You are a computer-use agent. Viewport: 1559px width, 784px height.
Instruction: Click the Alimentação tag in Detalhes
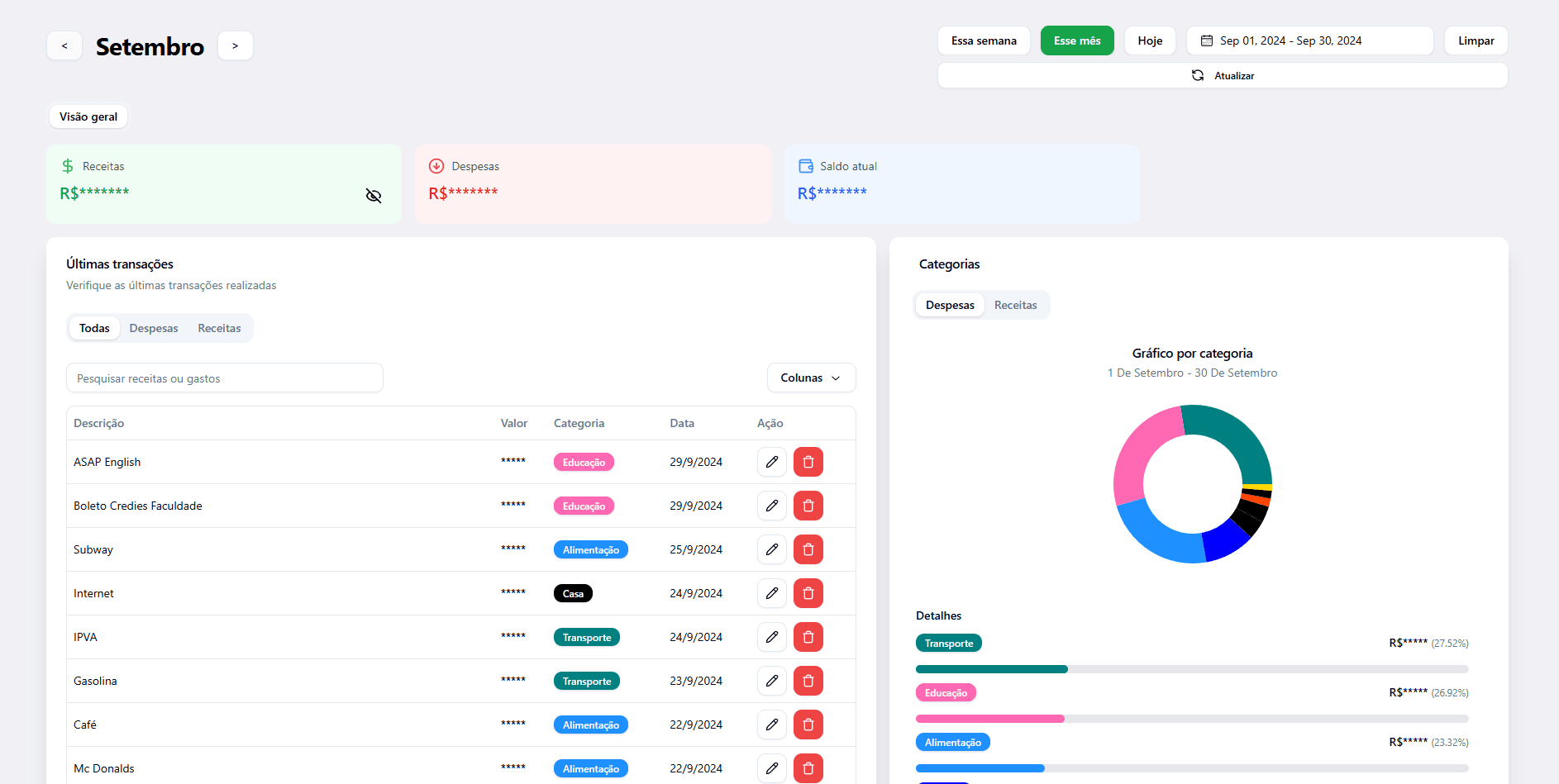953,742
